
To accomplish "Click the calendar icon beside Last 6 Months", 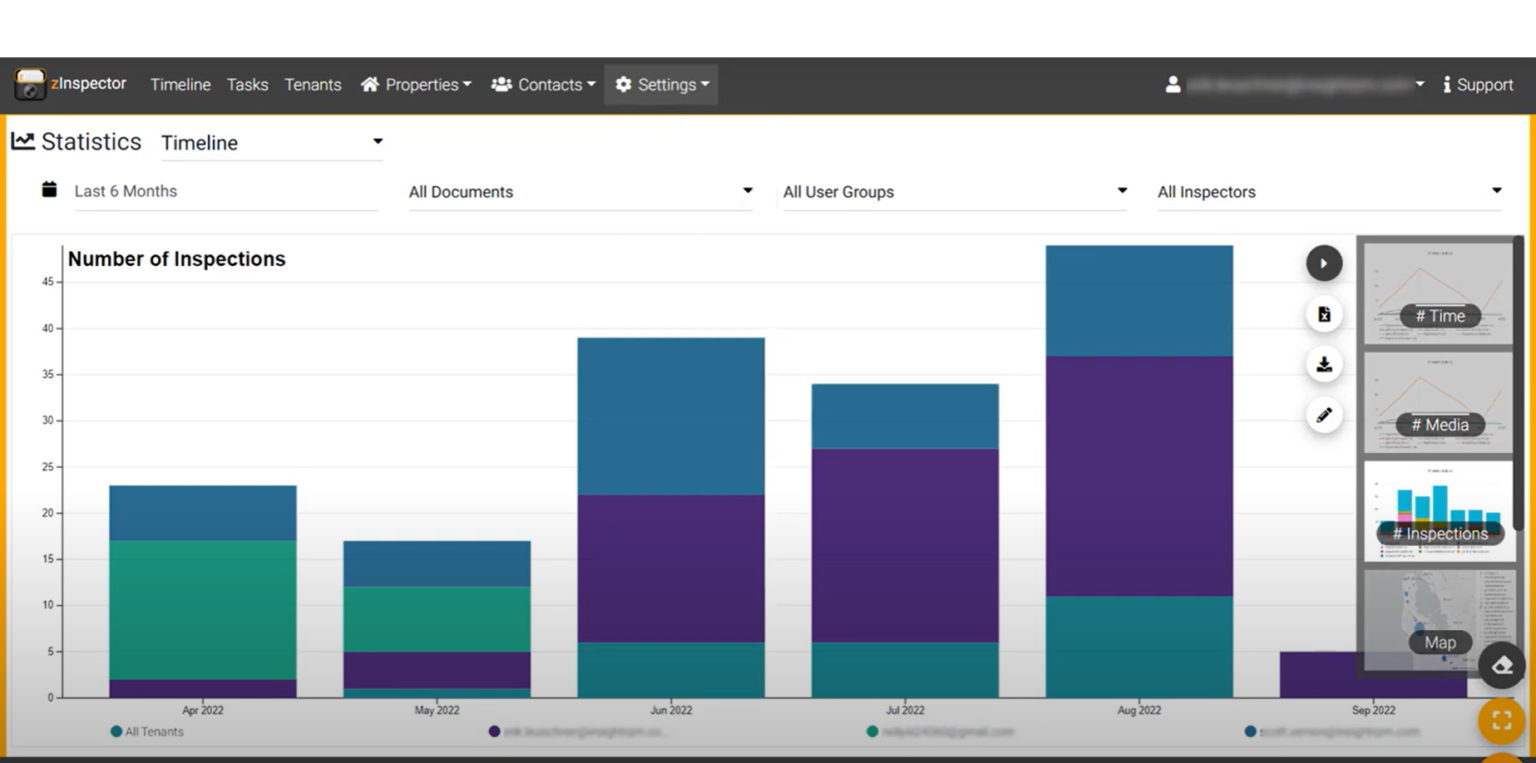I will [x=48, y=189].
